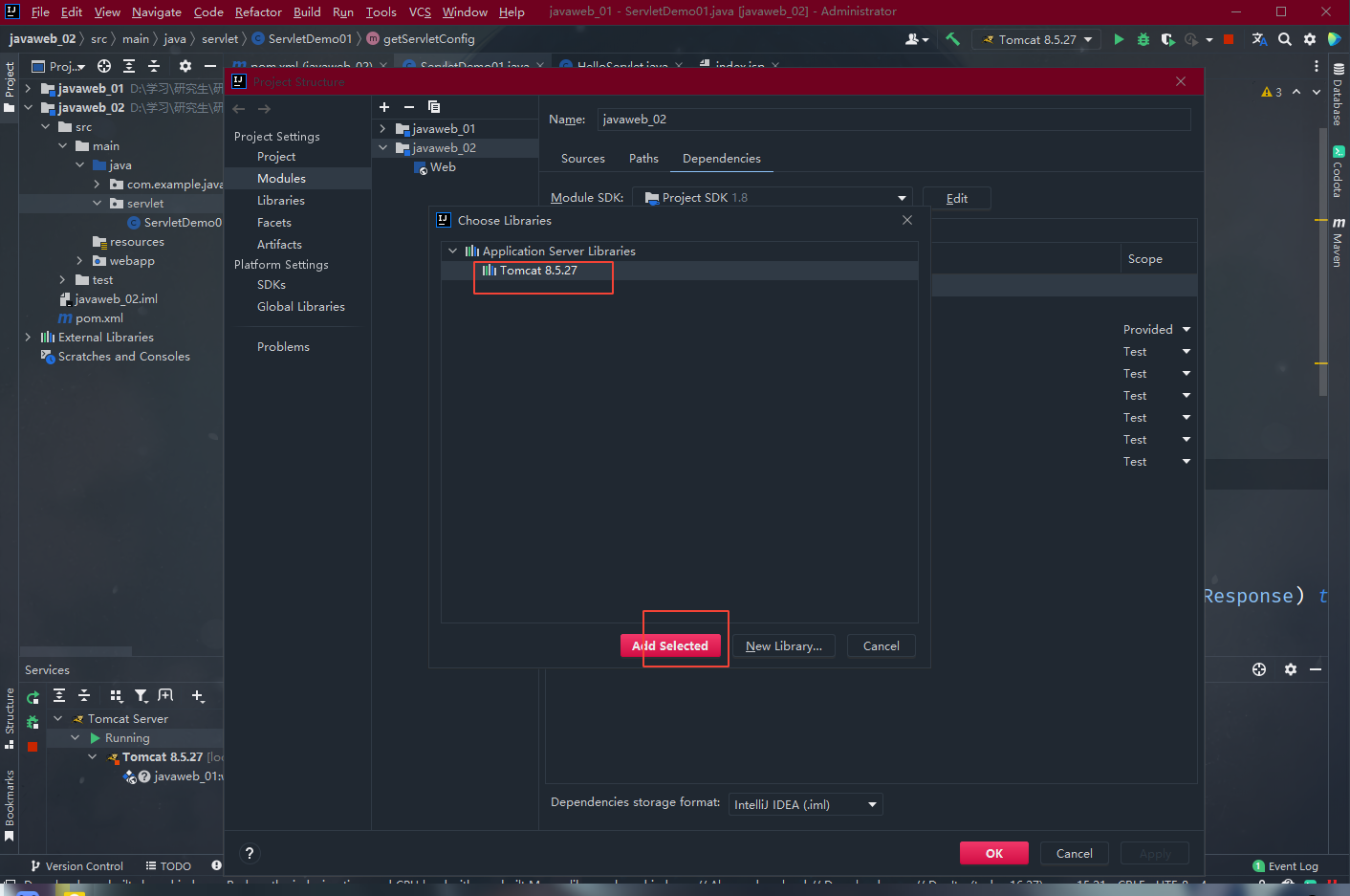Open the Module SDK dropdown

tap(772, 198)
